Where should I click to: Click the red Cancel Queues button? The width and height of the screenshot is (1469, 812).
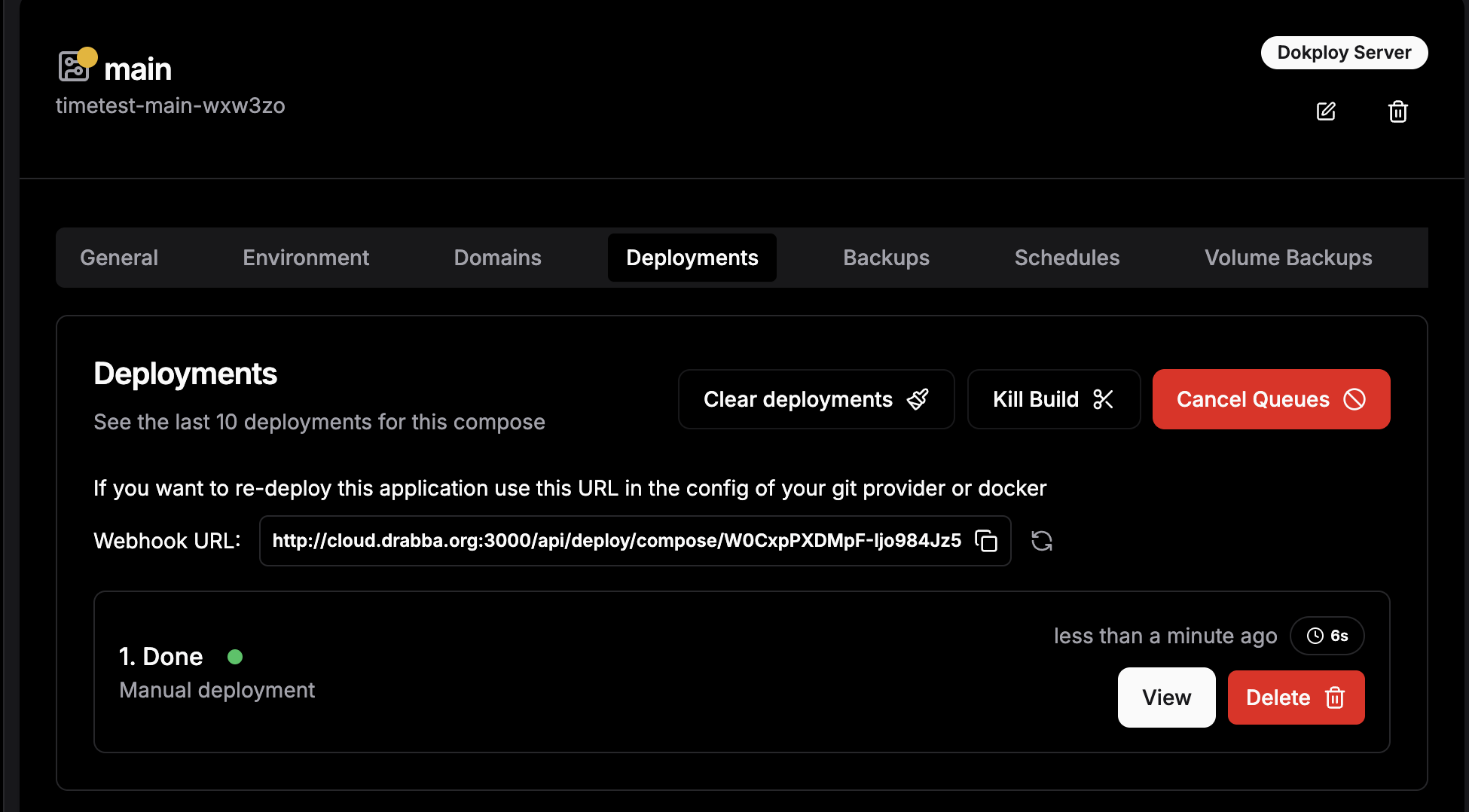point(1272,399)
